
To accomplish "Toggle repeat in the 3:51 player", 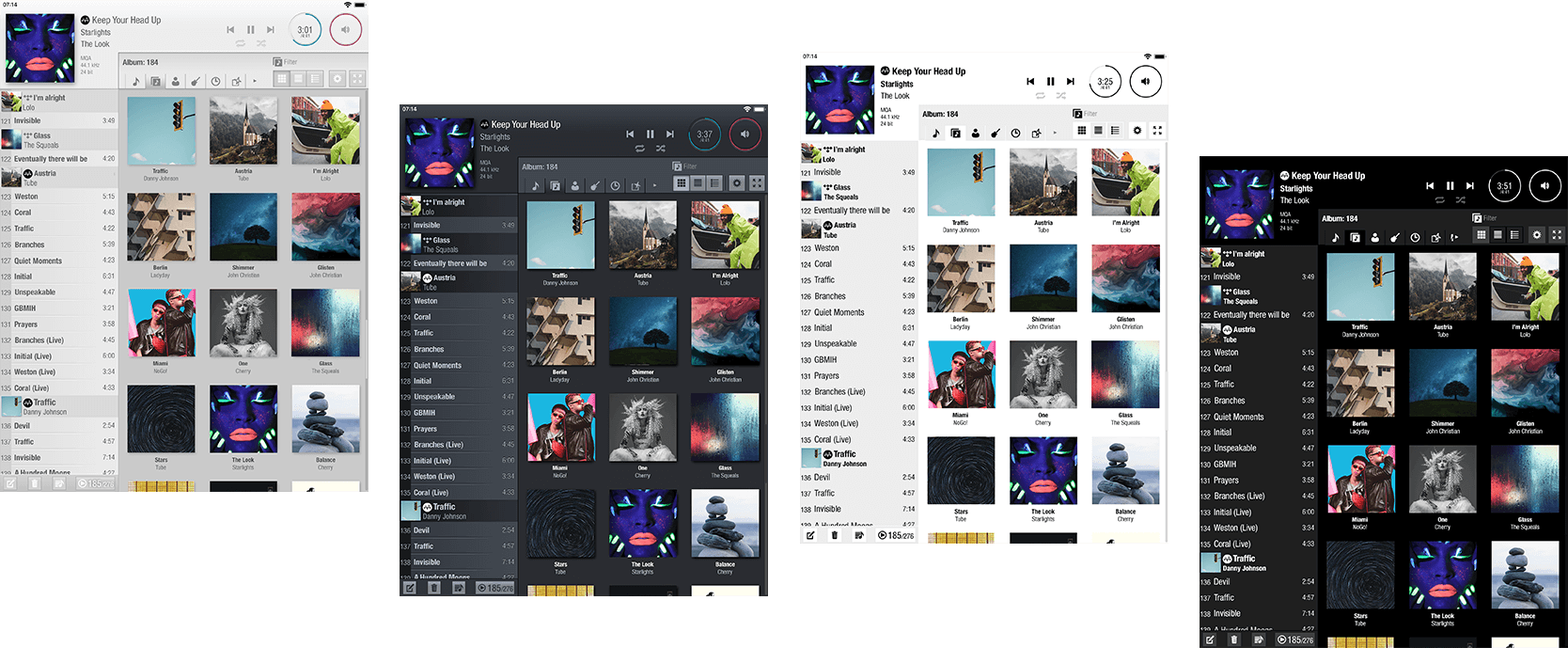I will click(1440, 200).
